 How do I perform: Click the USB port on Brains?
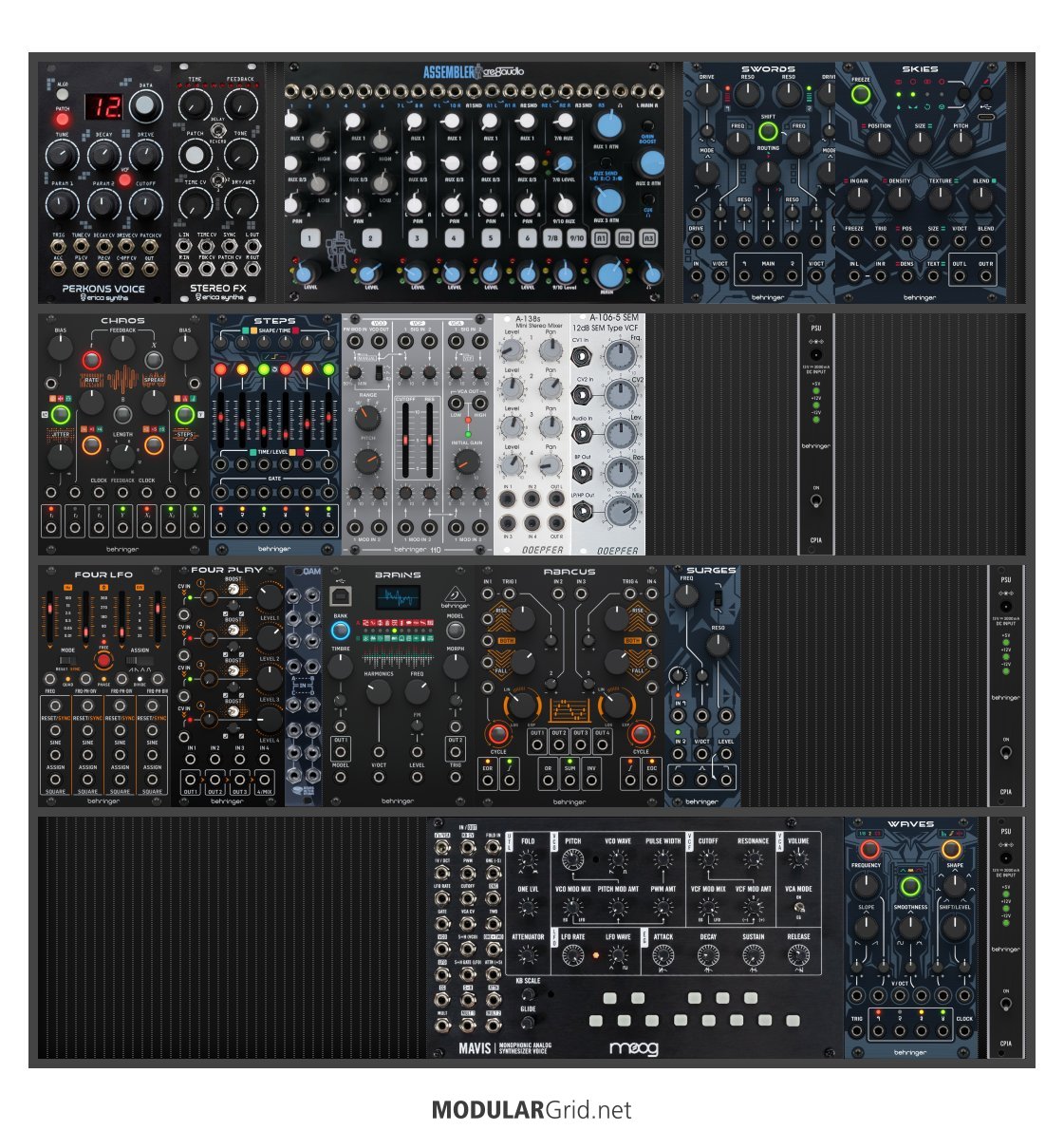pos(340,595)
